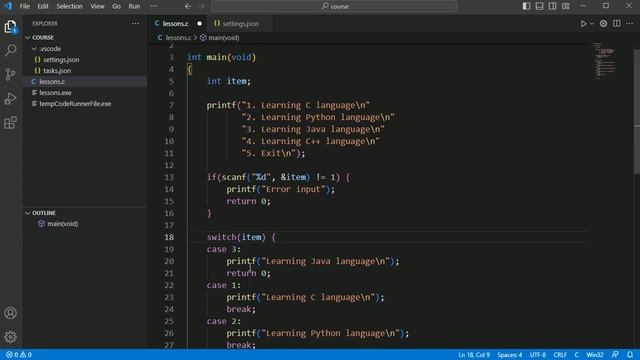Open editor More Actions ellipsis

629,24
